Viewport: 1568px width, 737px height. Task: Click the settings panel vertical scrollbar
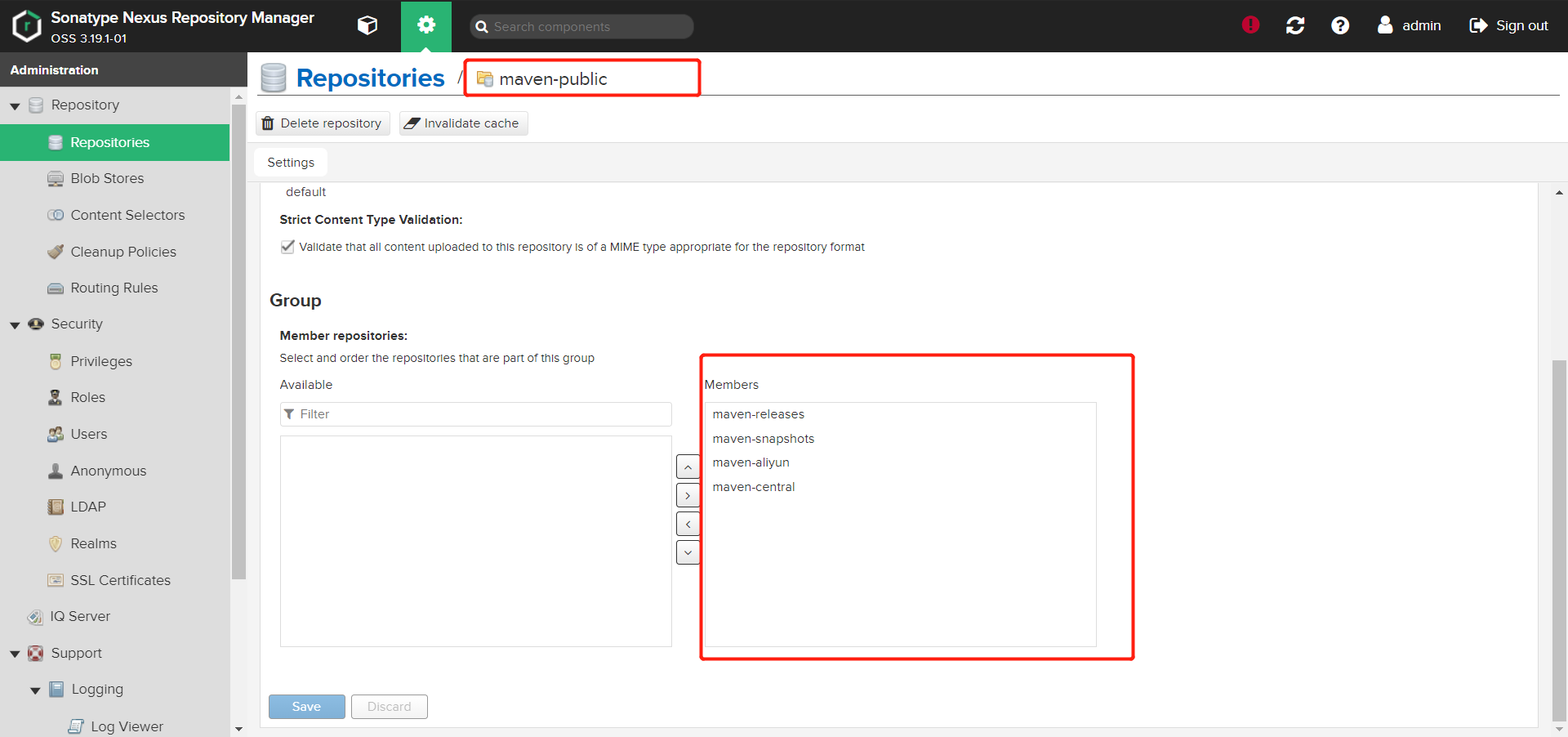(x=1559, y=539)
